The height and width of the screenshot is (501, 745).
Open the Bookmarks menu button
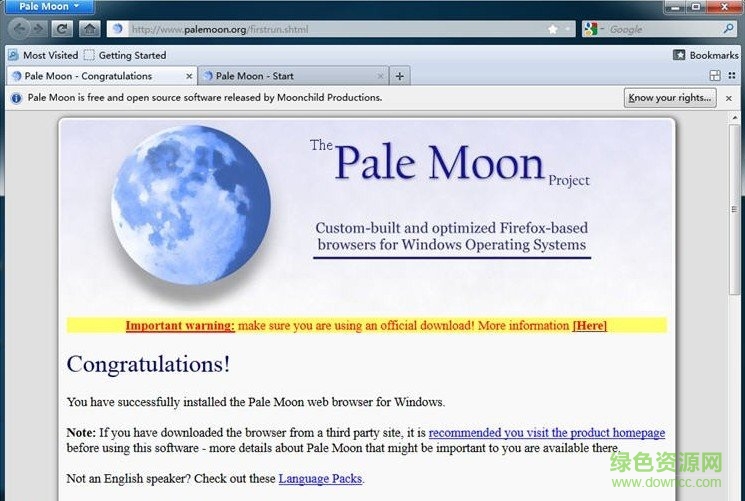[706, 55]
